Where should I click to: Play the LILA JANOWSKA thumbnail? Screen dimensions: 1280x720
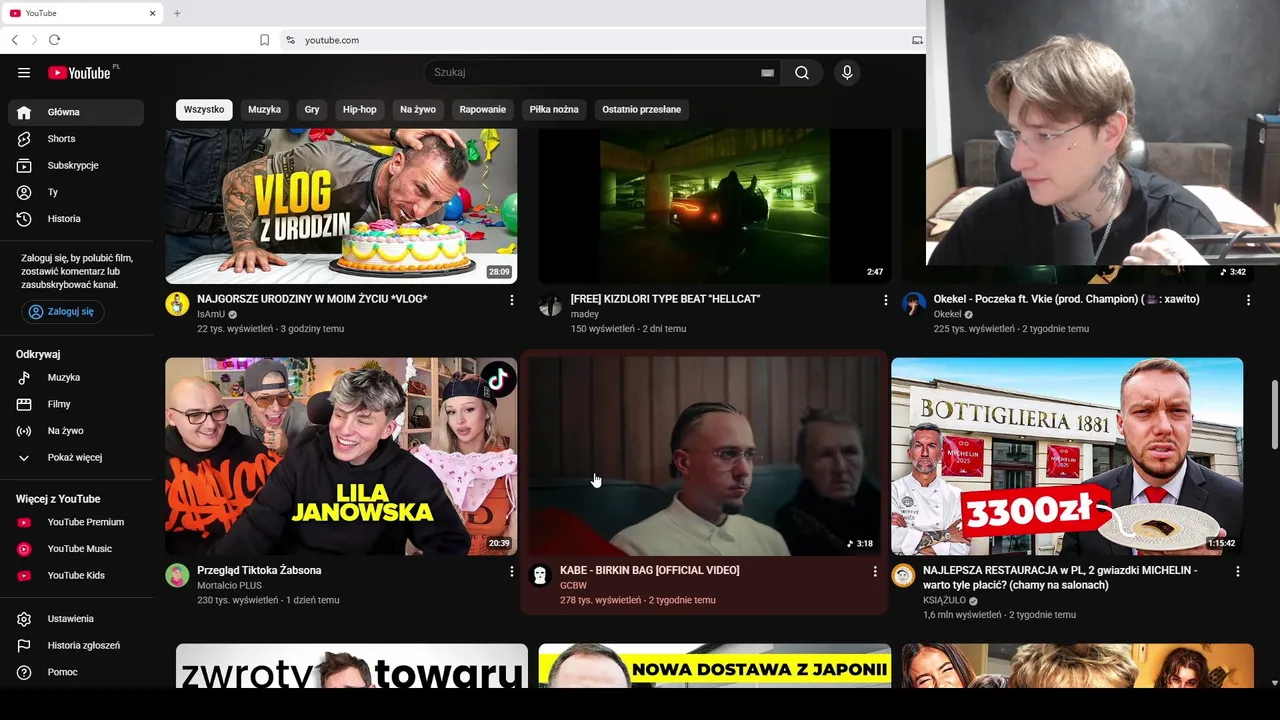pyautogui.click(x=341, y=456)
